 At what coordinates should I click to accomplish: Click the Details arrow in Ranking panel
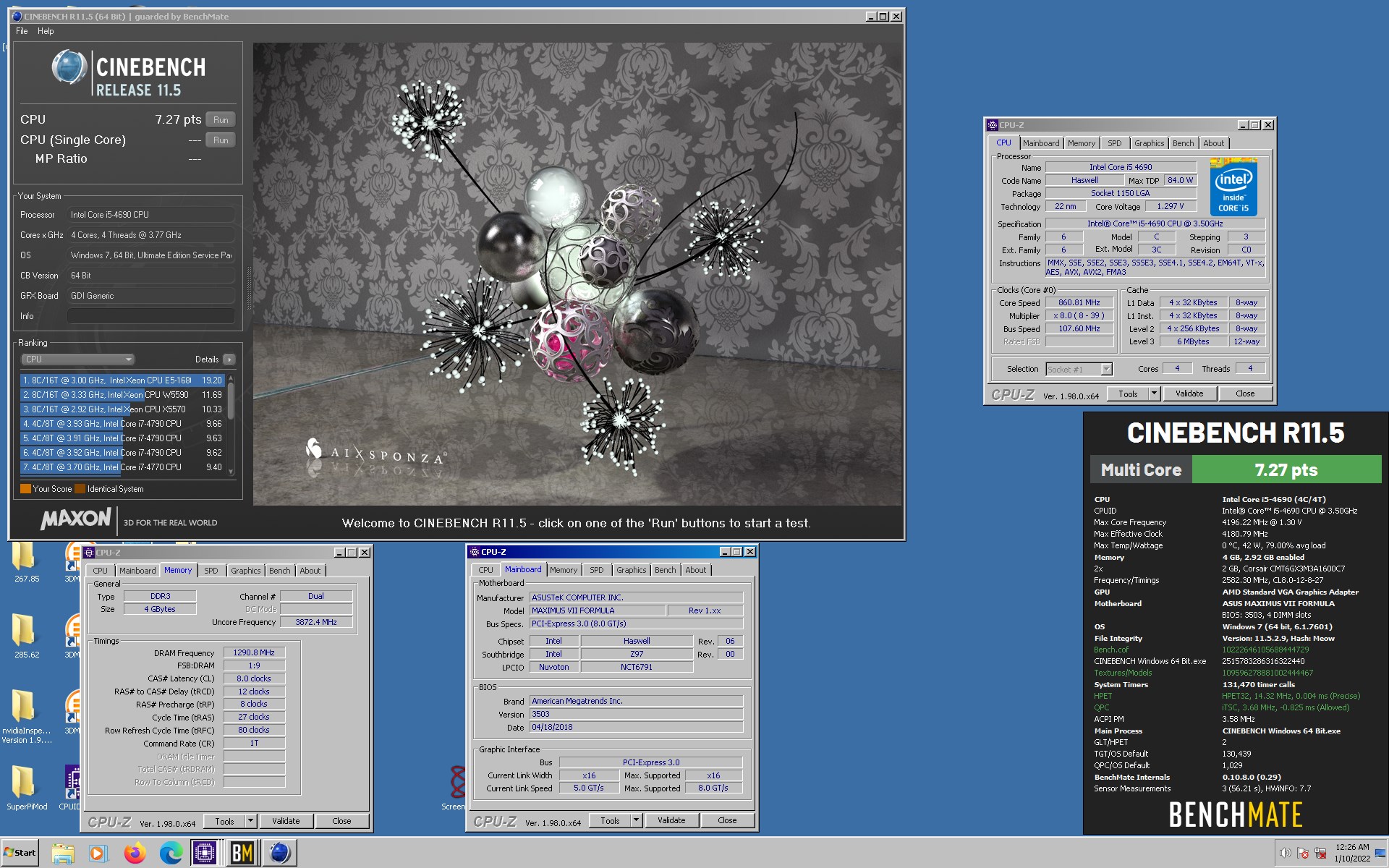point(229,359)
